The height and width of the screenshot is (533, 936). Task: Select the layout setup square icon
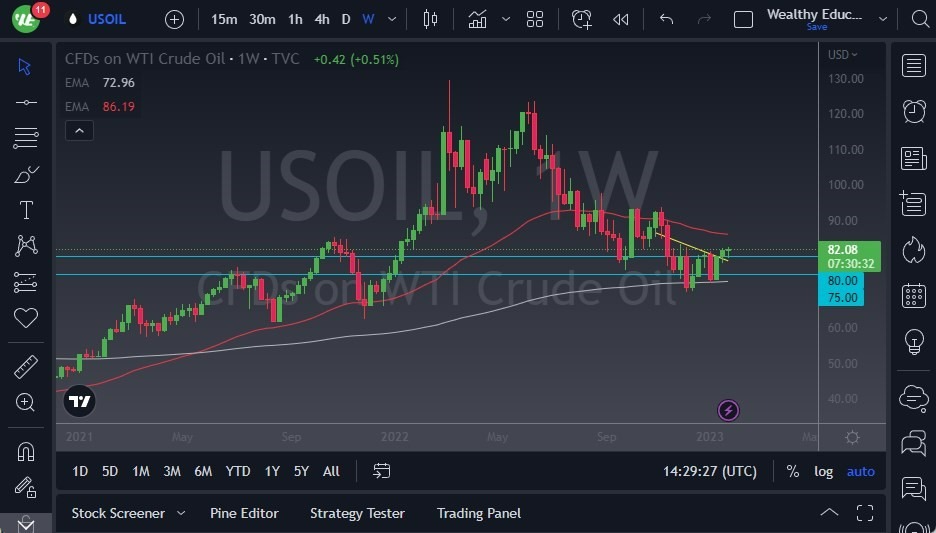point(743,20)
